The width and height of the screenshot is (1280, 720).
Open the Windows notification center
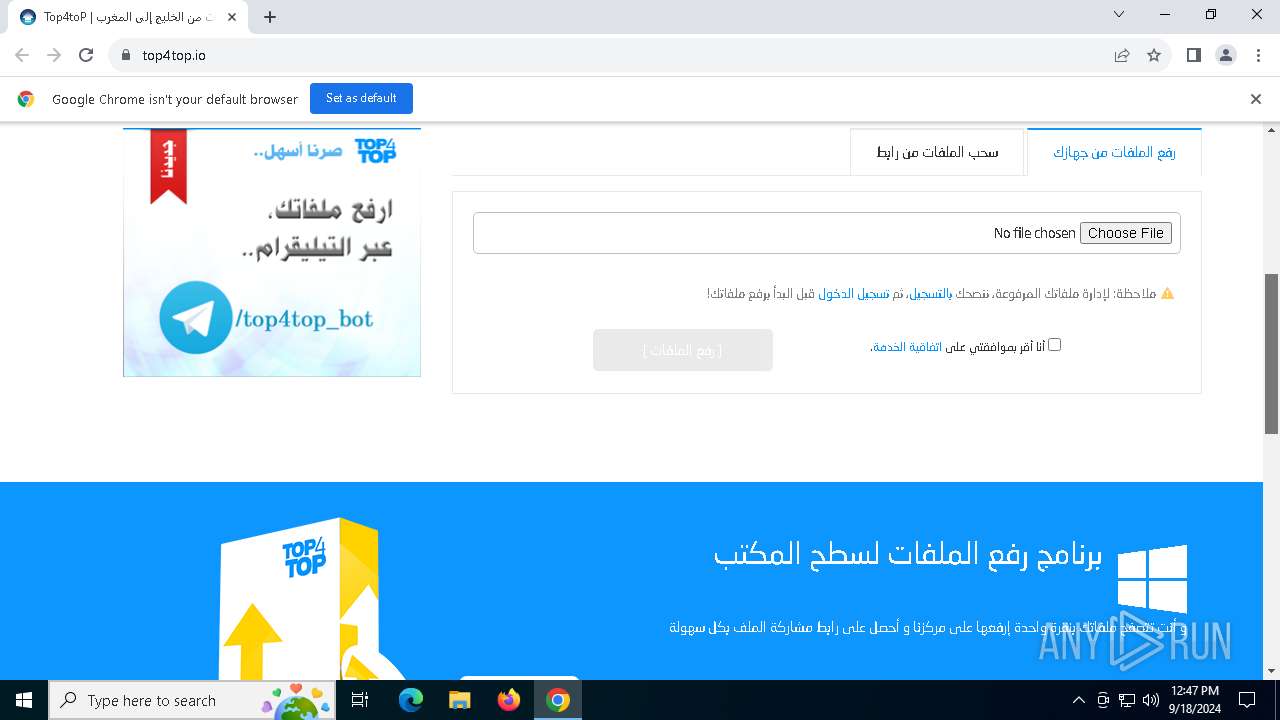[x=1247, y=700]
